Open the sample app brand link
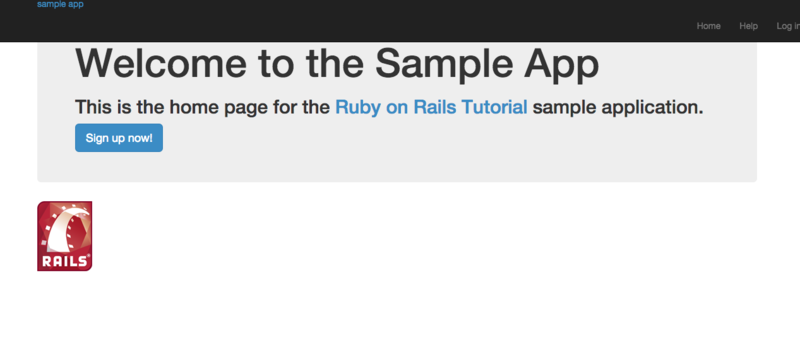This screenshot has height=362, width=800. tap(60, 5)
